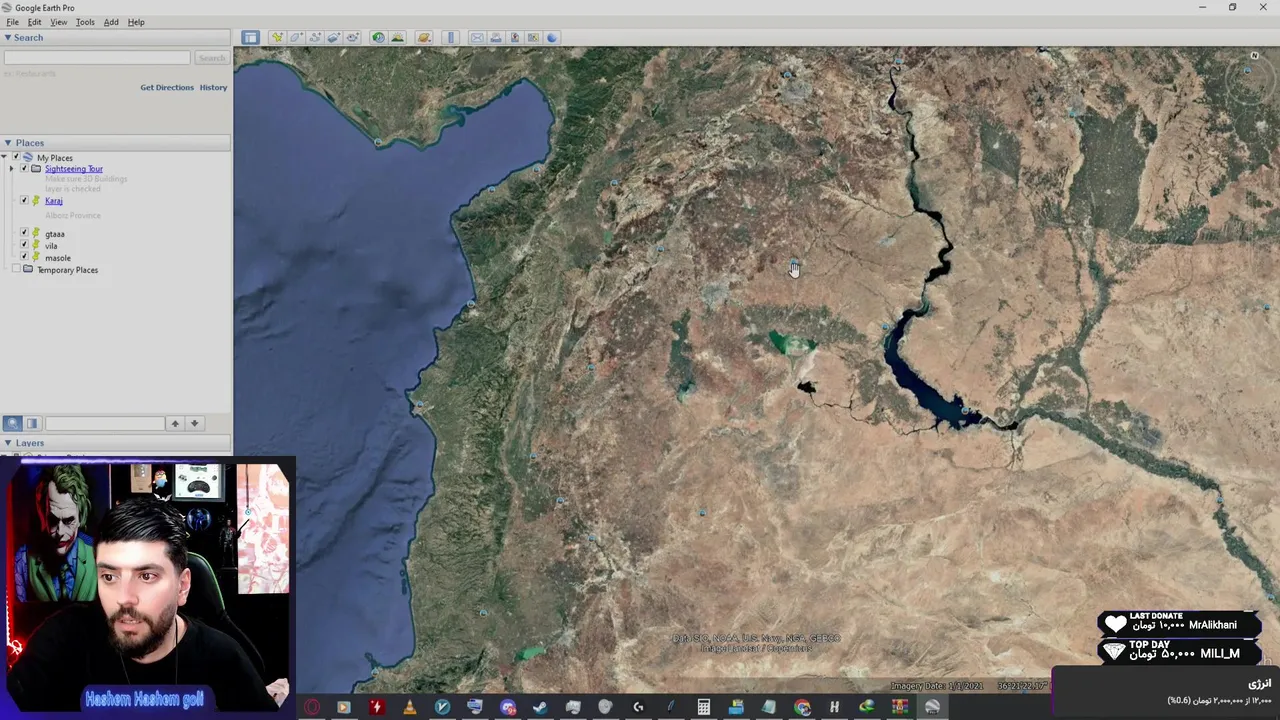1280x720 pixels.
Task: Open Steam from the taskbar
Action: (x=539, y=708)
